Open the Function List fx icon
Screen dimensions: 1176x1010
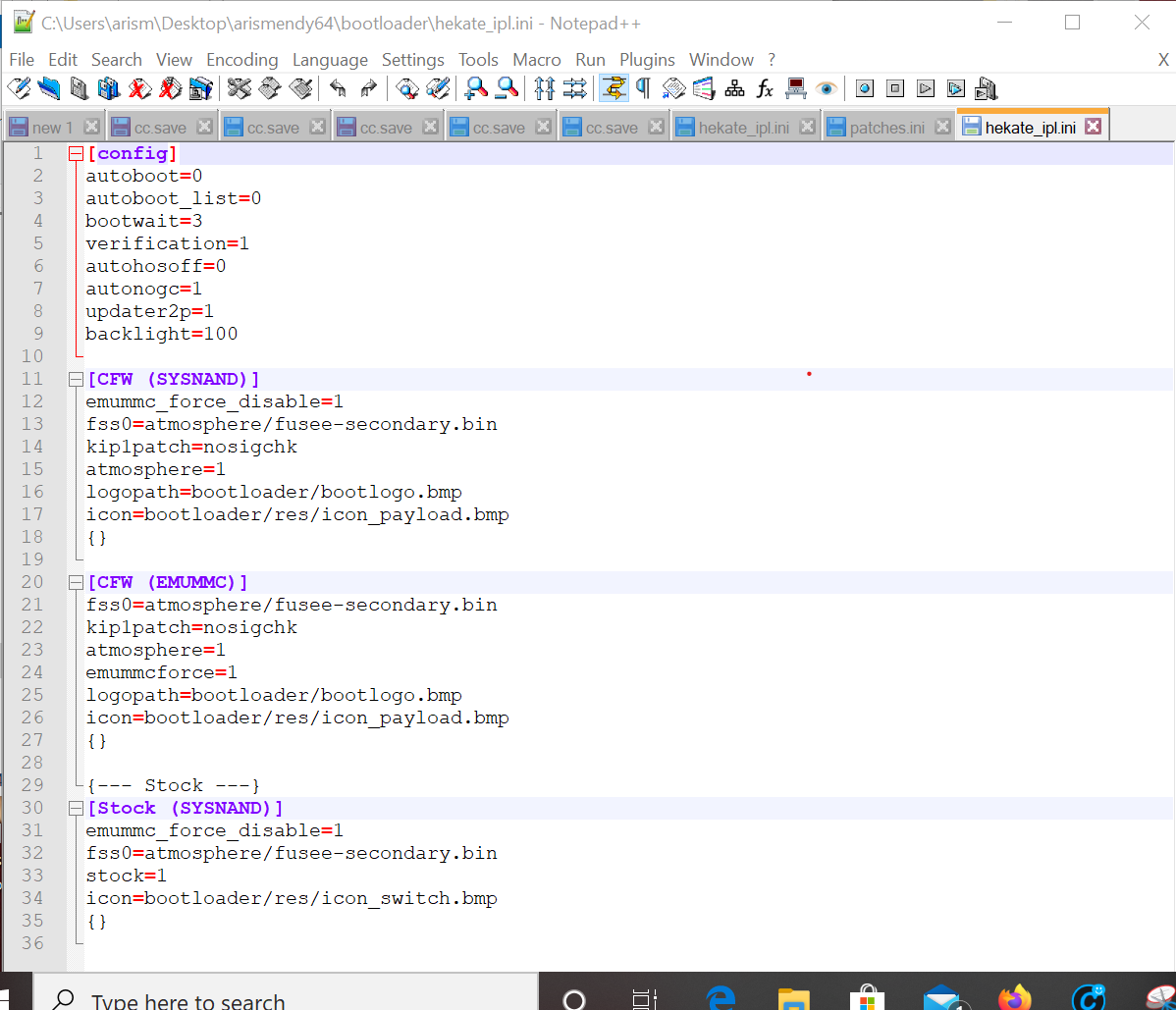pyautogui.click(x=765, y=89)
